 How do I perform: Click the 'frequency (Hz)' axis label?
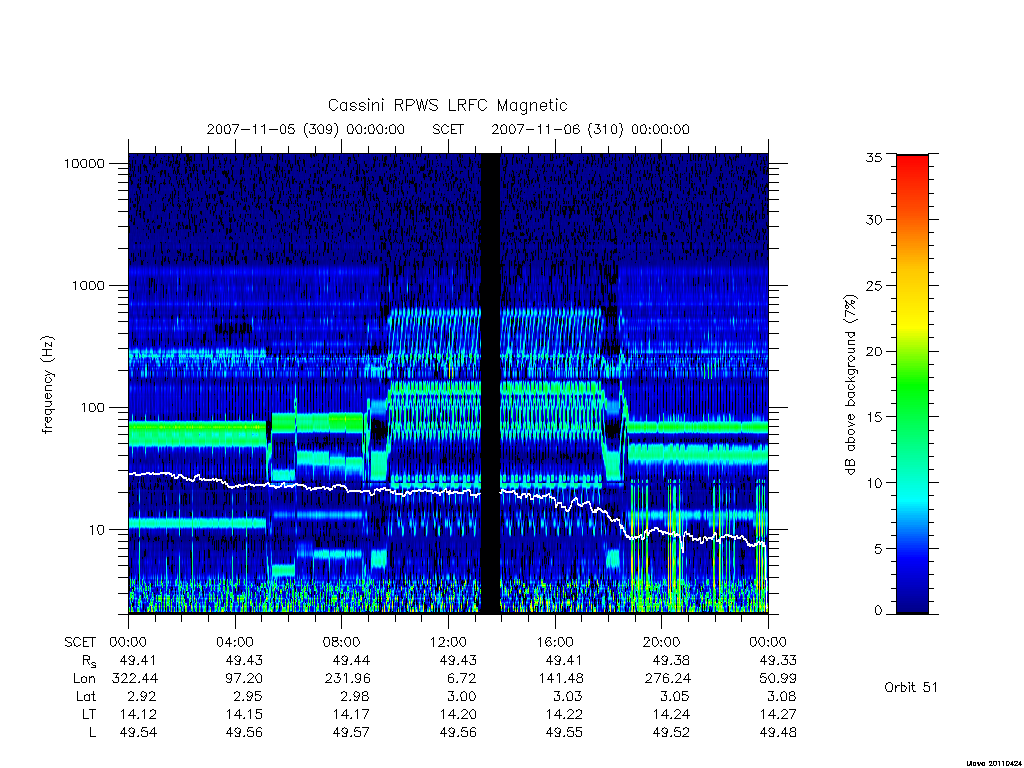(x=48, y=385)
